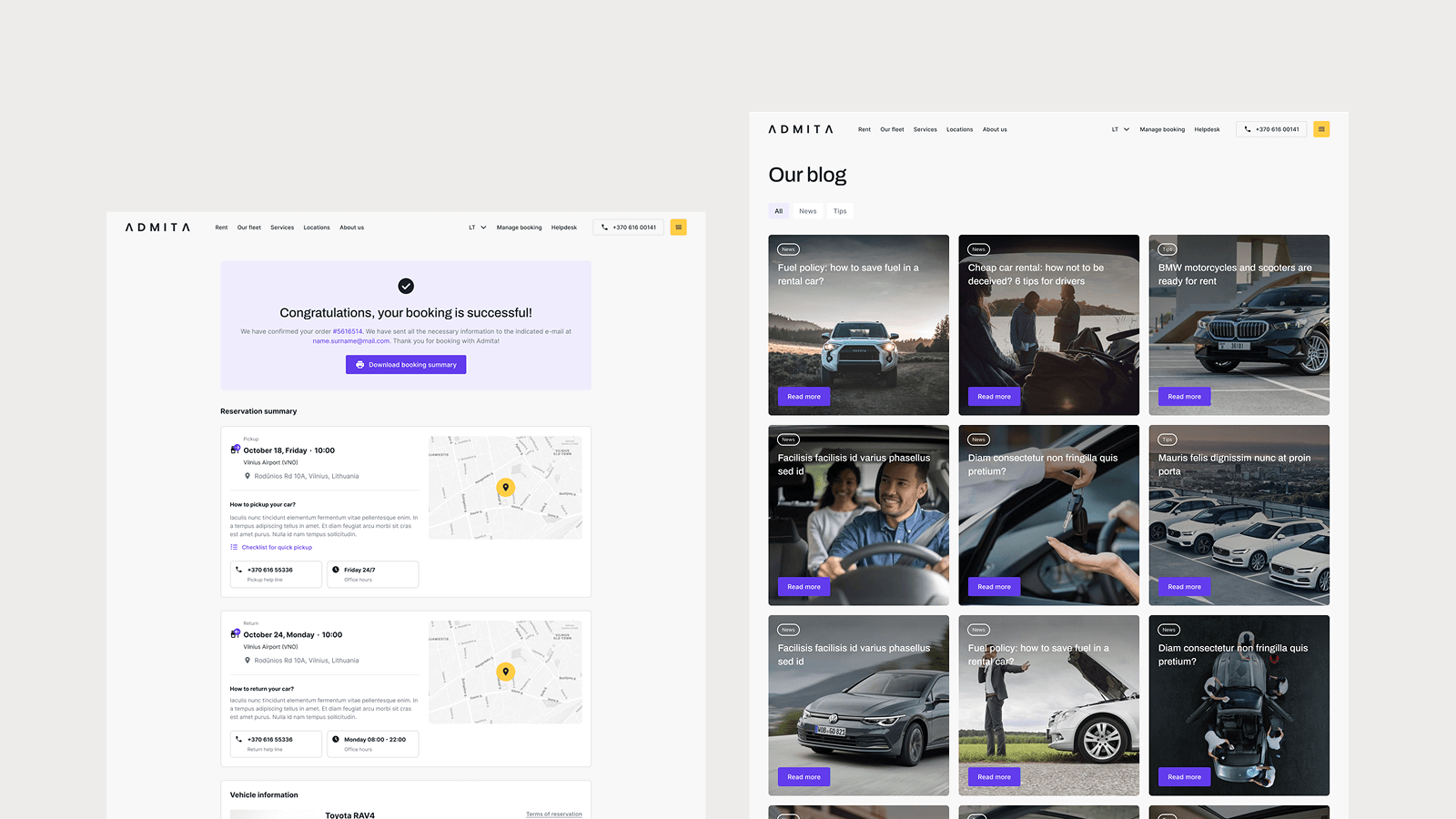Click return help line +370 616 55336 box
The width and height of the screenshot is (1456, 819).
click(276, 743)
